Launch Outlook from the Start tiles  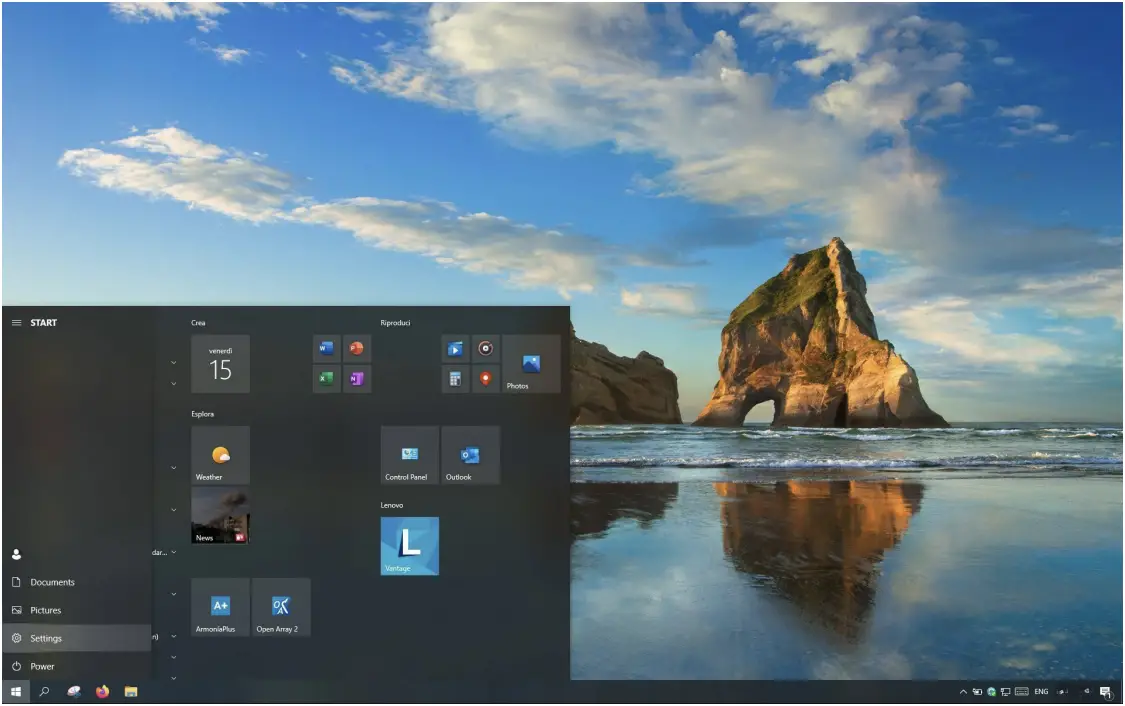(471, 455)
